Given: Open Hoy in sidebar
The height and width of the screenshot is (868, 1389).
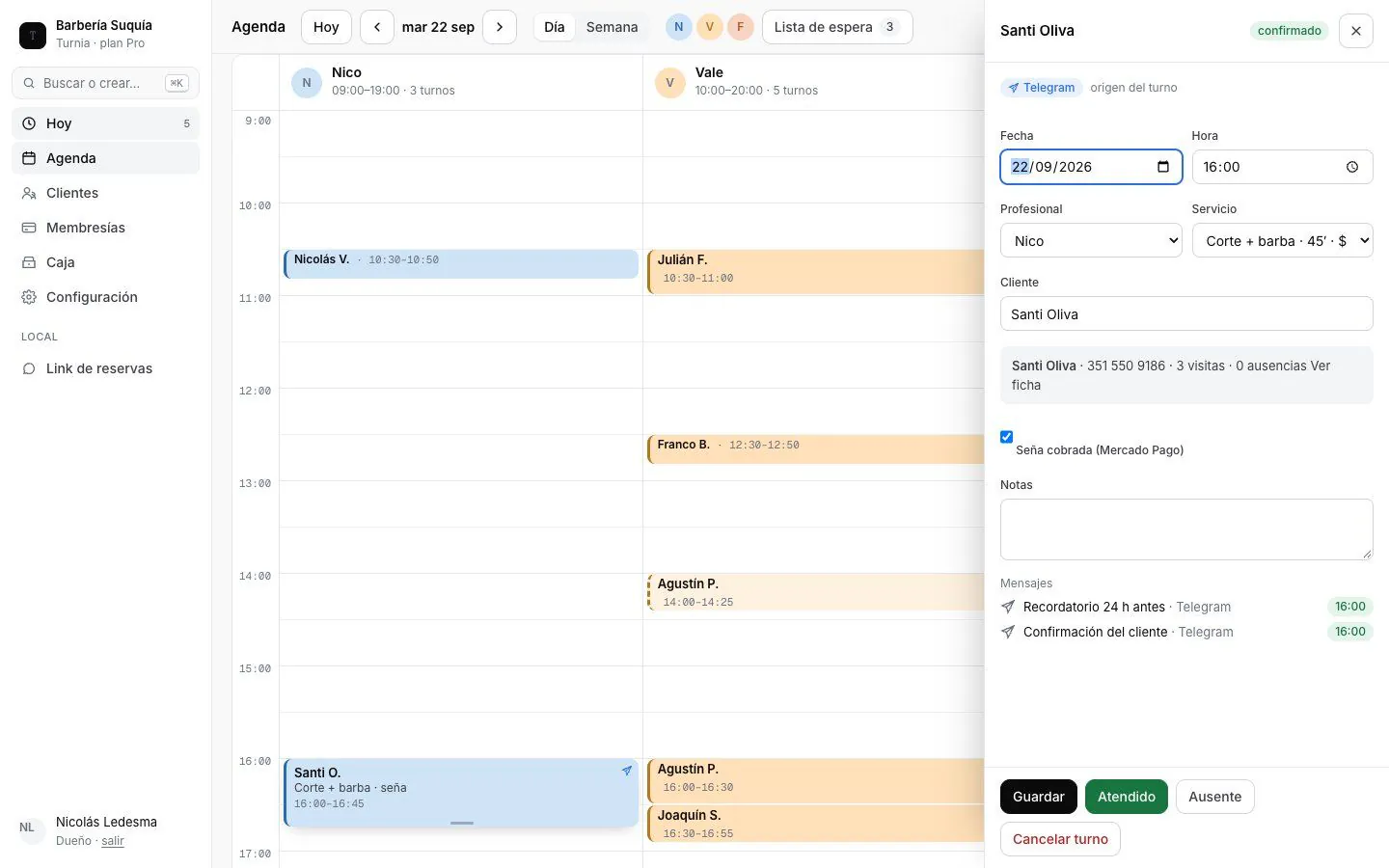Looking at the screenshot, I should pyautogui.click(x=105, y=123).
